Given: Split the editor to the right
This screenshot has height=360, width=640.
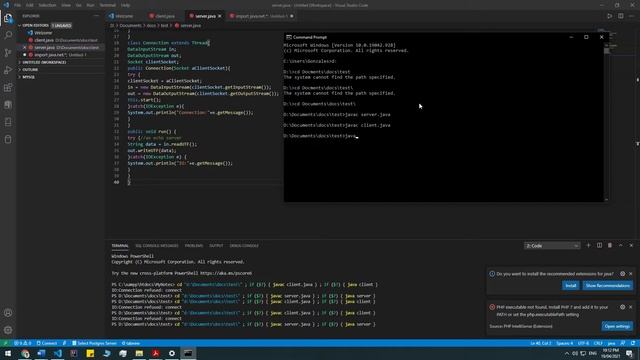Looking at the screenshot, I should pos(620,16).
